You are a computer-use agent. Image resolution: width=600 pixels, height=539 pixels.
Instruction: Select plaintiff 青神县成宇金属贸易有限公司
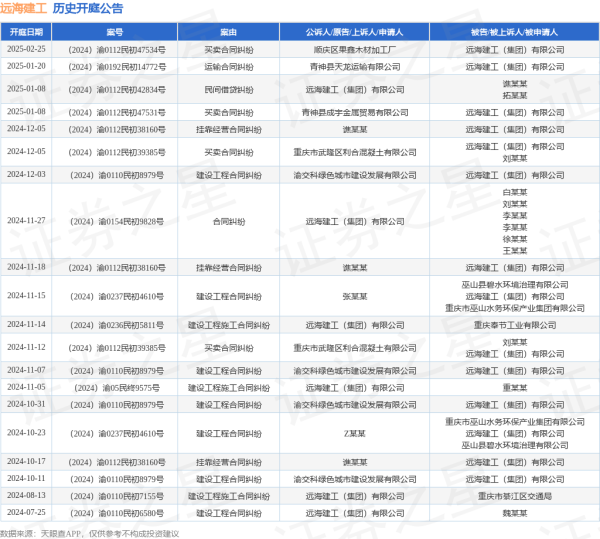click(354, 112)
